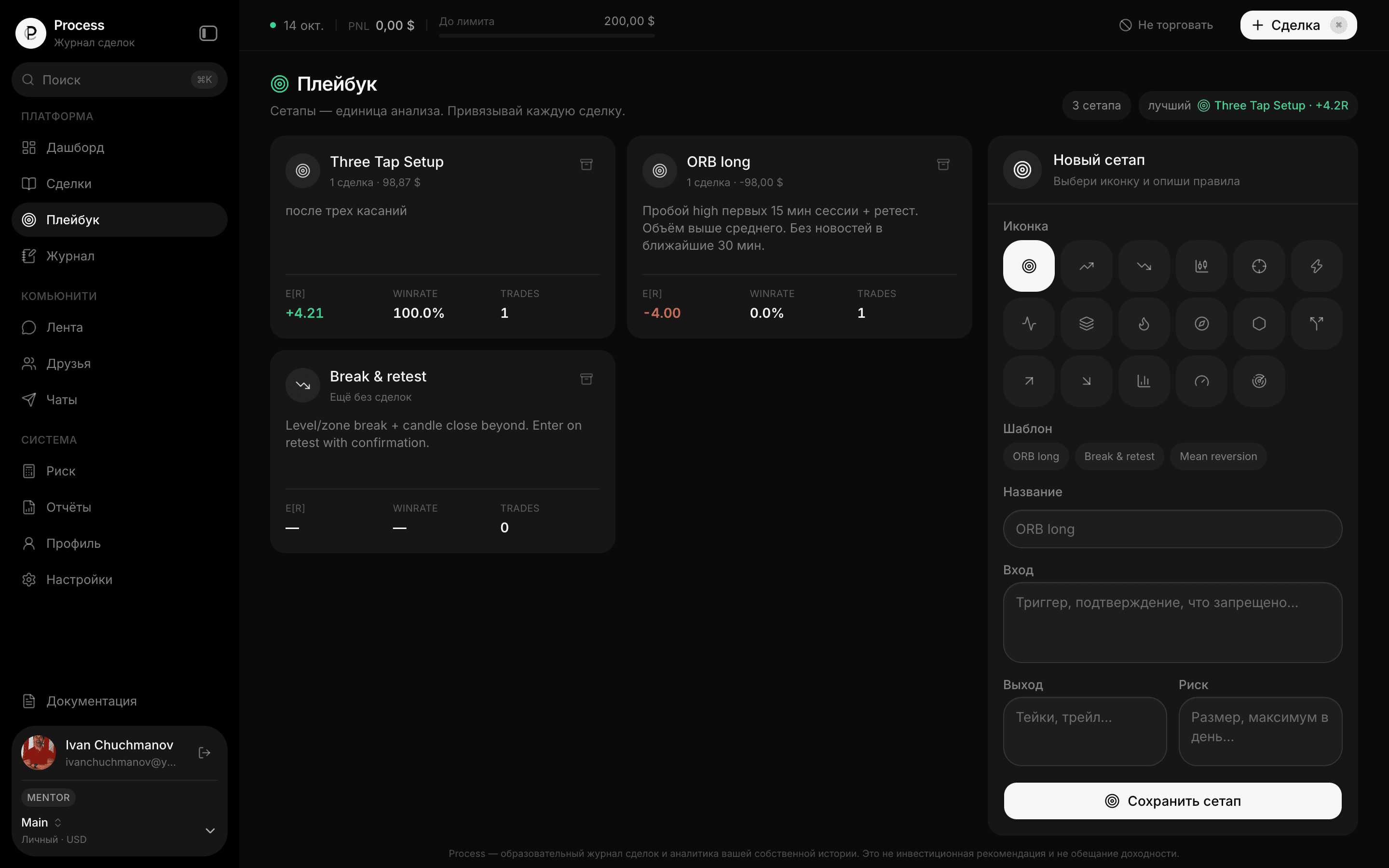Image resolution: width=1389 pixels, height=868 pixels.
Task: Open Настройки from the sidebar
Action: click(120, 580)
